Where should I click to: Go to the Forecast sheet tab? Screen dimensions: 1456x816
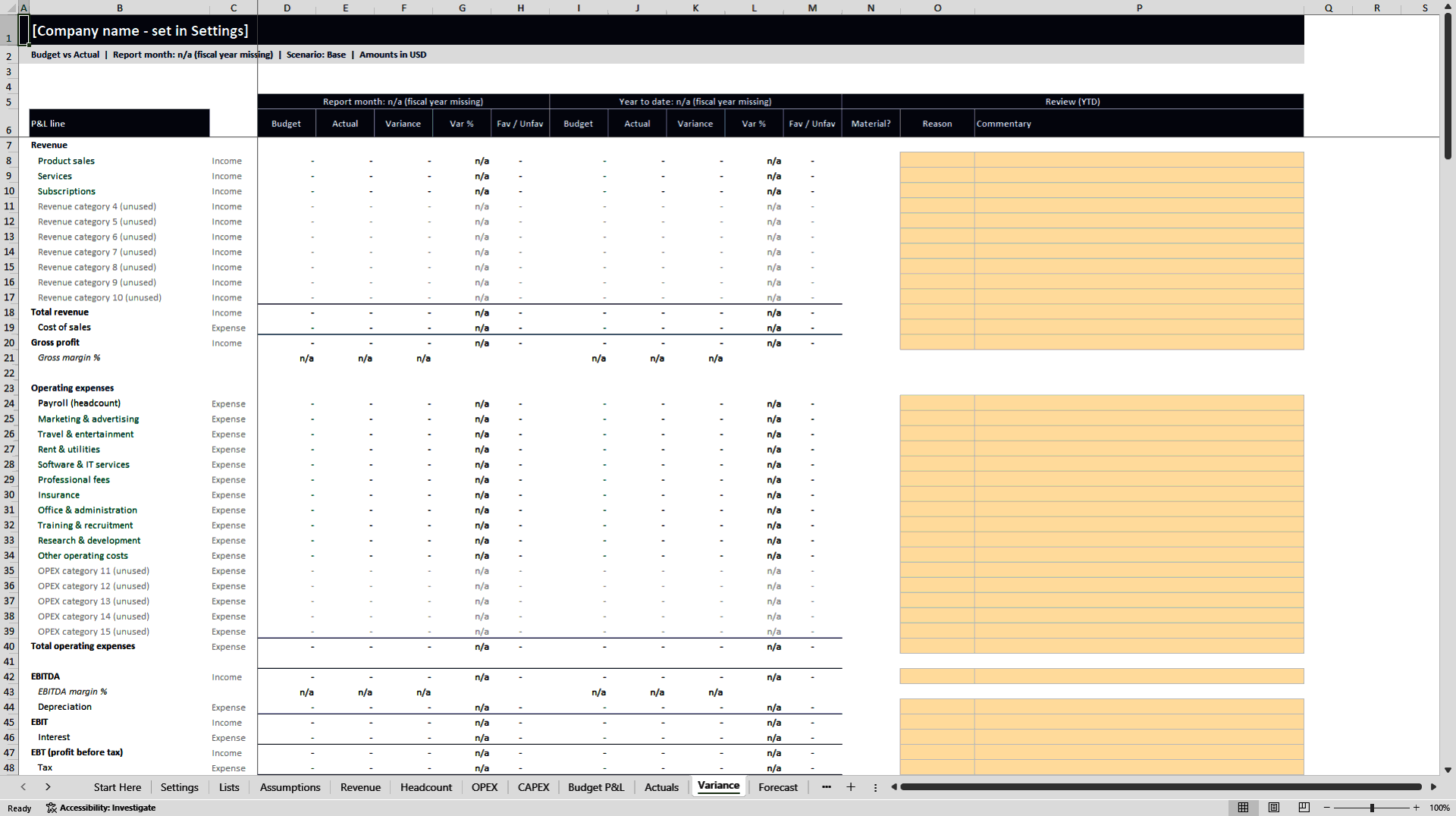(x=778, y=787)
